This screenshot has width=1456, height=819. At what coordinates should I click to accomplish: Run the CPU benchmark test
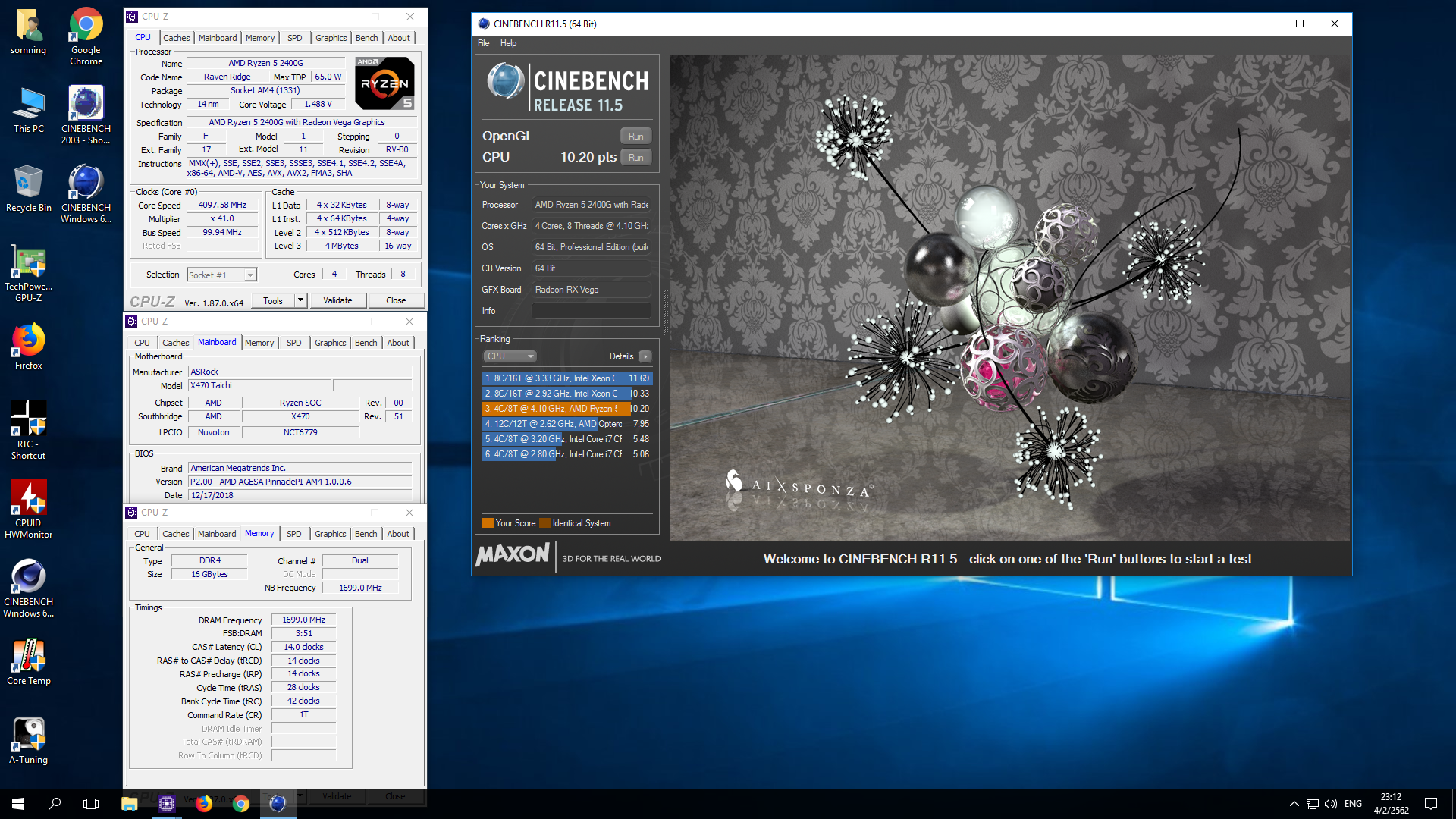[635, 158]
